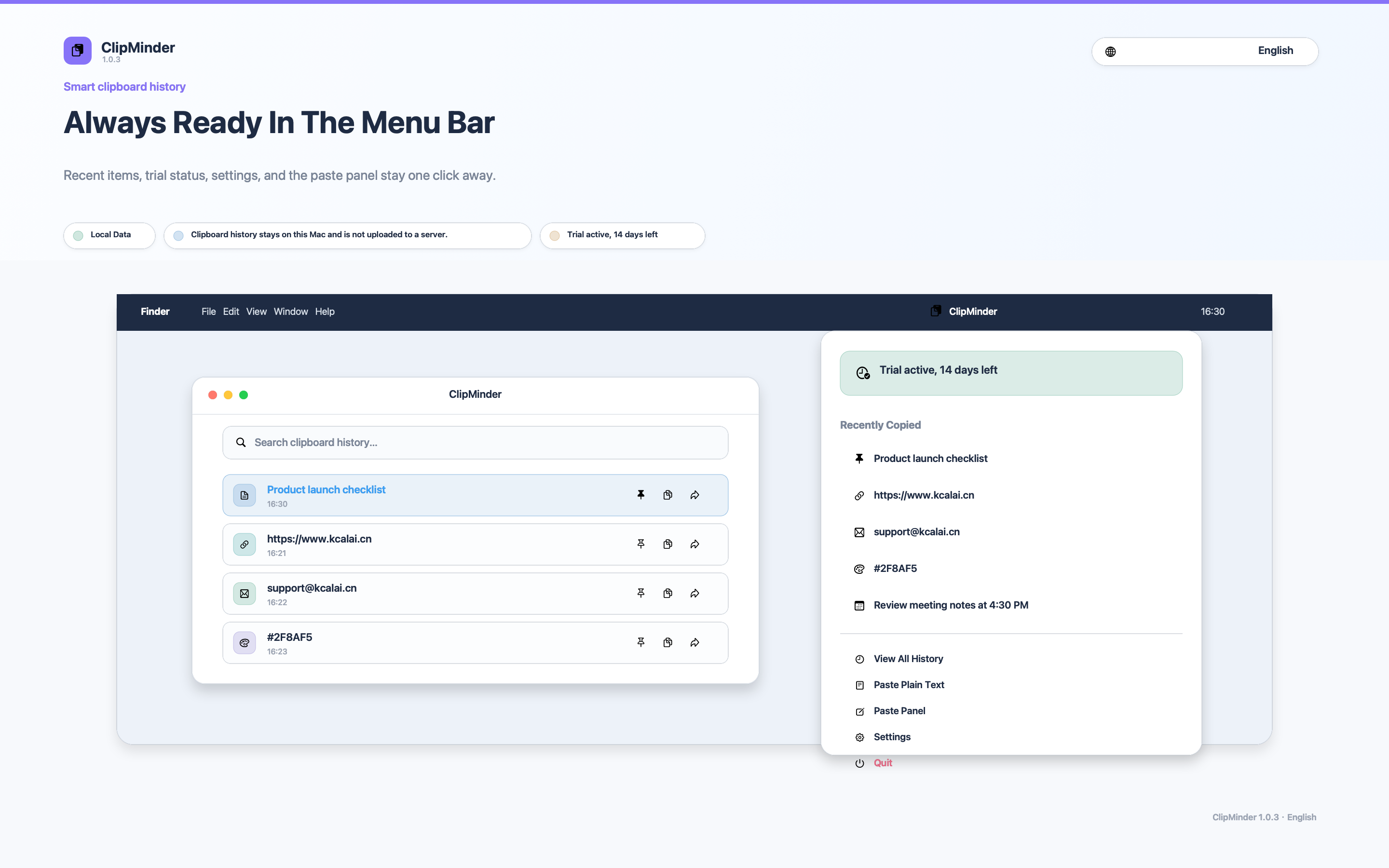Open the Help menu

tap(324, 312)
